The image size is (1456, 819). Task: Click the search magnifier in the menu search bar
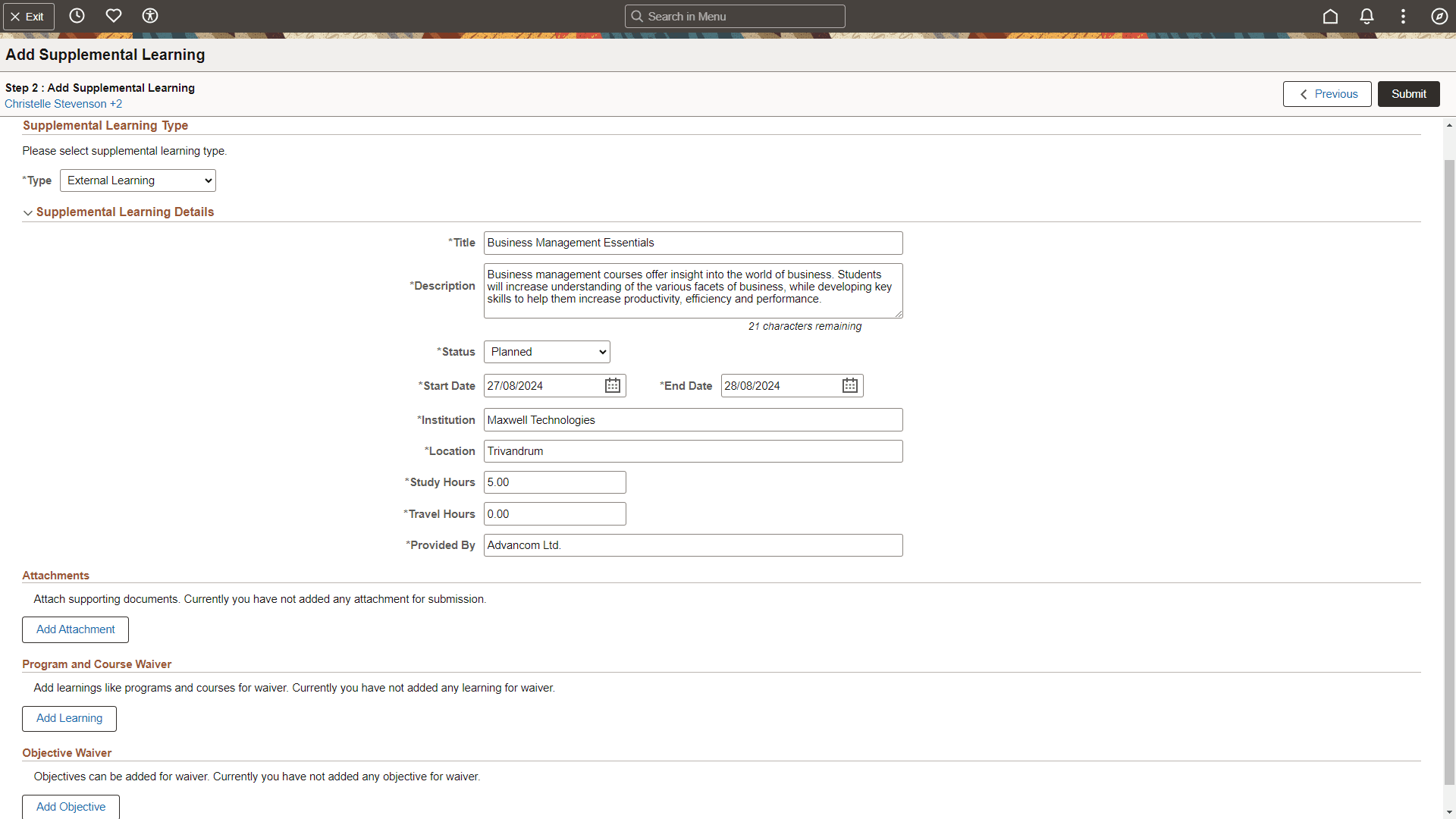coord(637,15)
